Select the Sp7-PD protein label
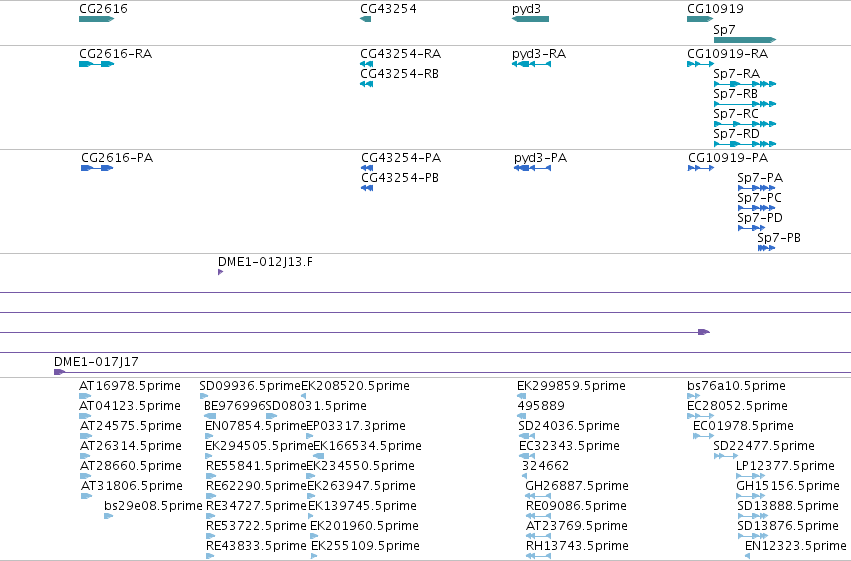 [760, 218]
